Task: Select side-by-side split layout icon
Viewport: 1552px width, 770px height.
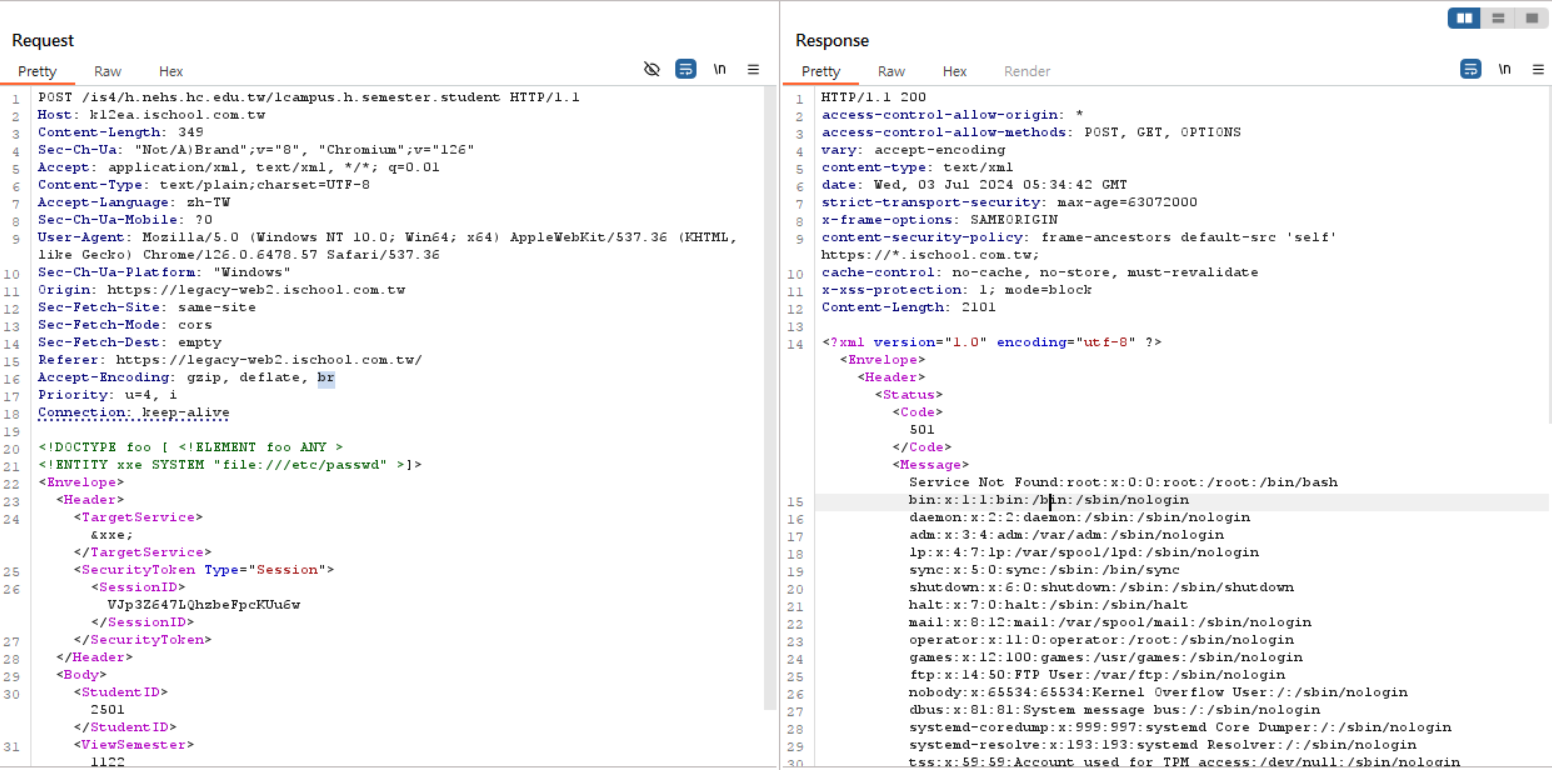Action: (x=1465, y=18)
